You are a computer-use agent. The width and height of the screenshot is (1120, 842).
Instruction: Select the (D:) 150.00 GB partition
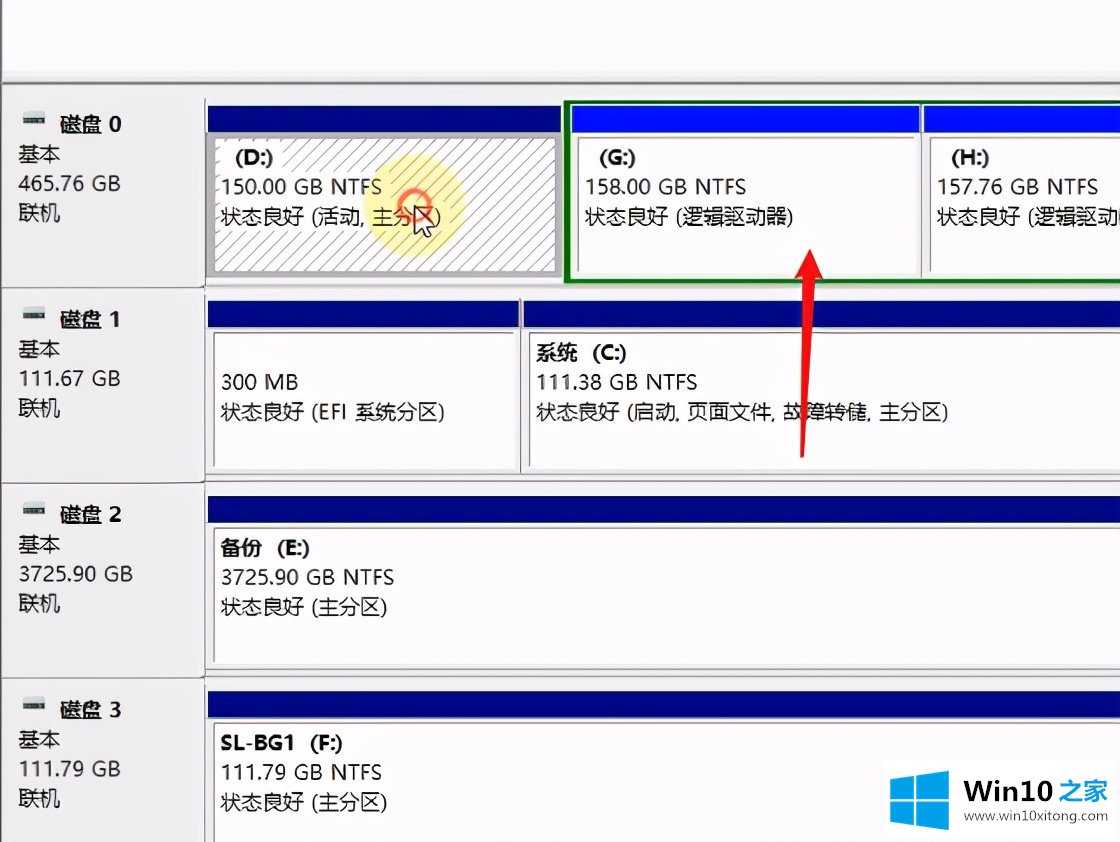(385, 204)
